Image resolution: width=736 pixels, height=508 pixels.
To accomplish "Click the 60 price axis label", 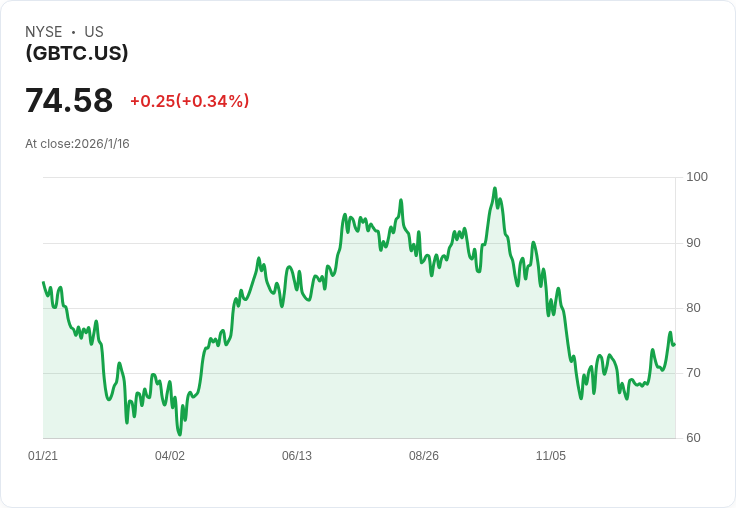I will point(693,438).
